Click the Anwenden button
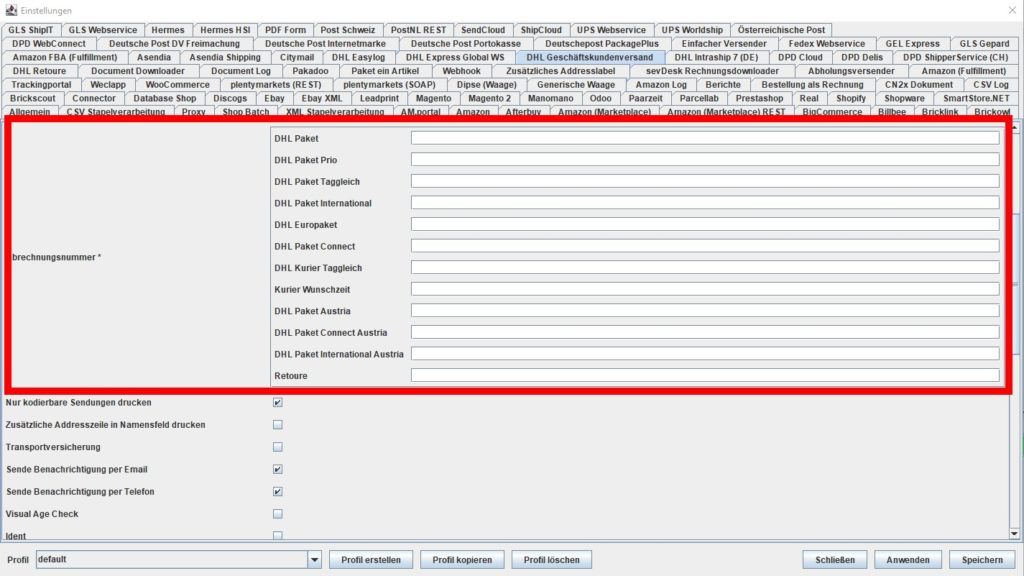Viewport: 1024px width, 576px height. pyautogui.click(x=908, y=560)
